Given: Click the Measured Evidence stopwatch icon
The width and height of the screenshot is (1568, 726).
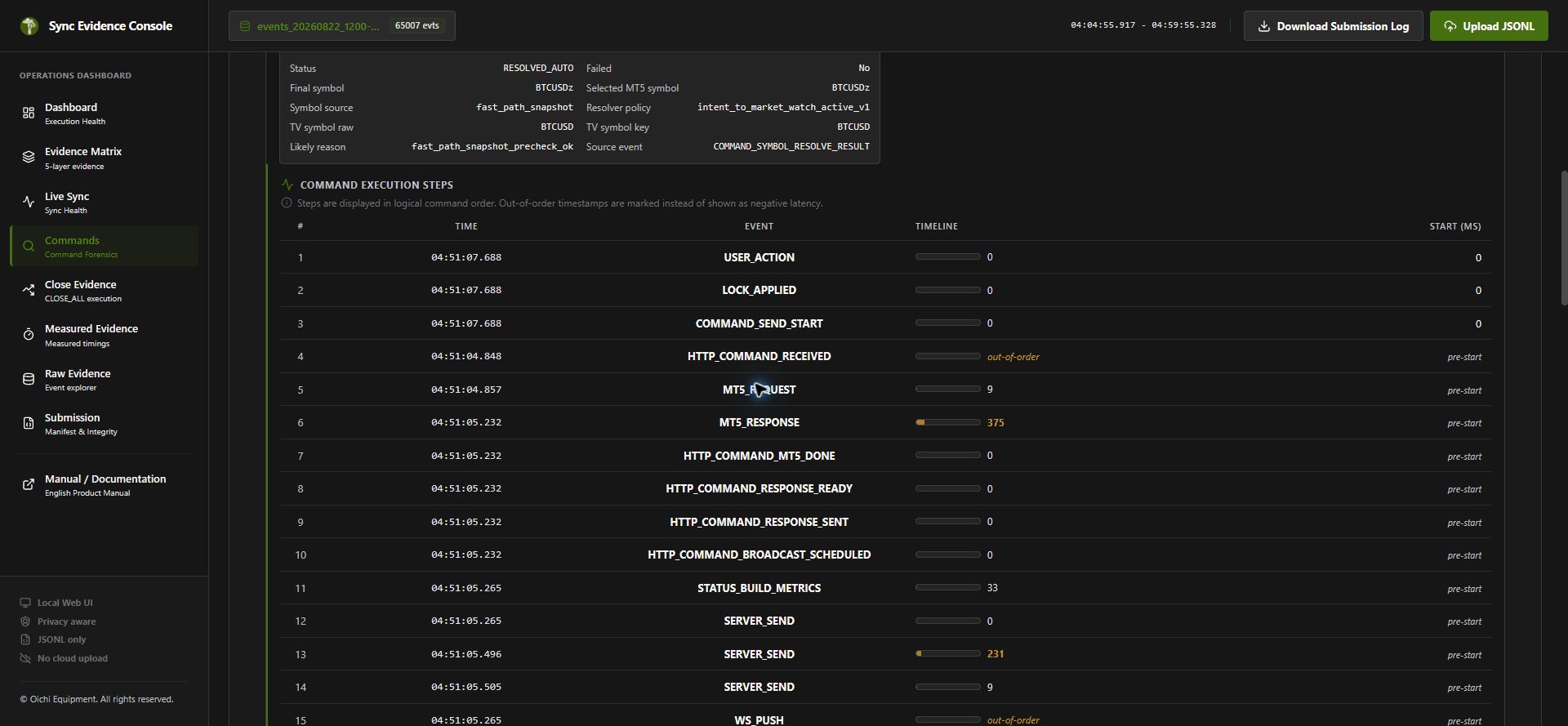Looking at the screenshot, I should (29, 335).
